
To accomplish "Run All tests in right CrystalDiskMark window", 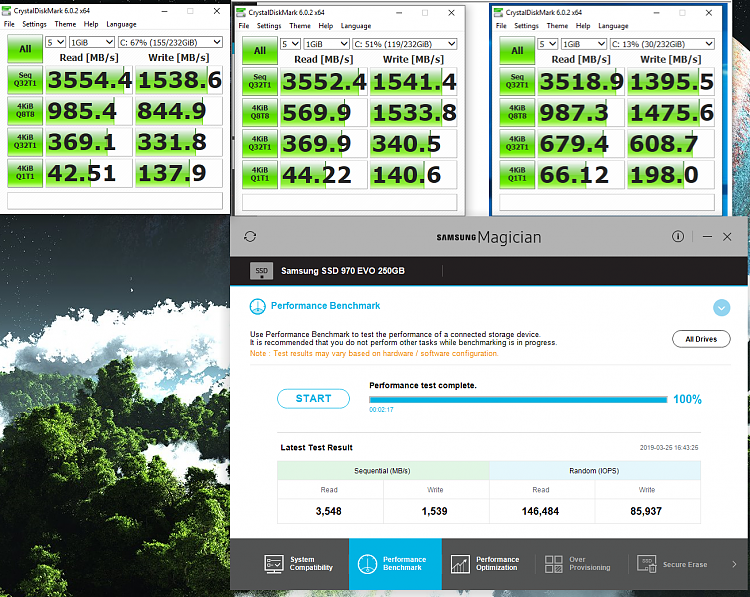I will (517, 51).
